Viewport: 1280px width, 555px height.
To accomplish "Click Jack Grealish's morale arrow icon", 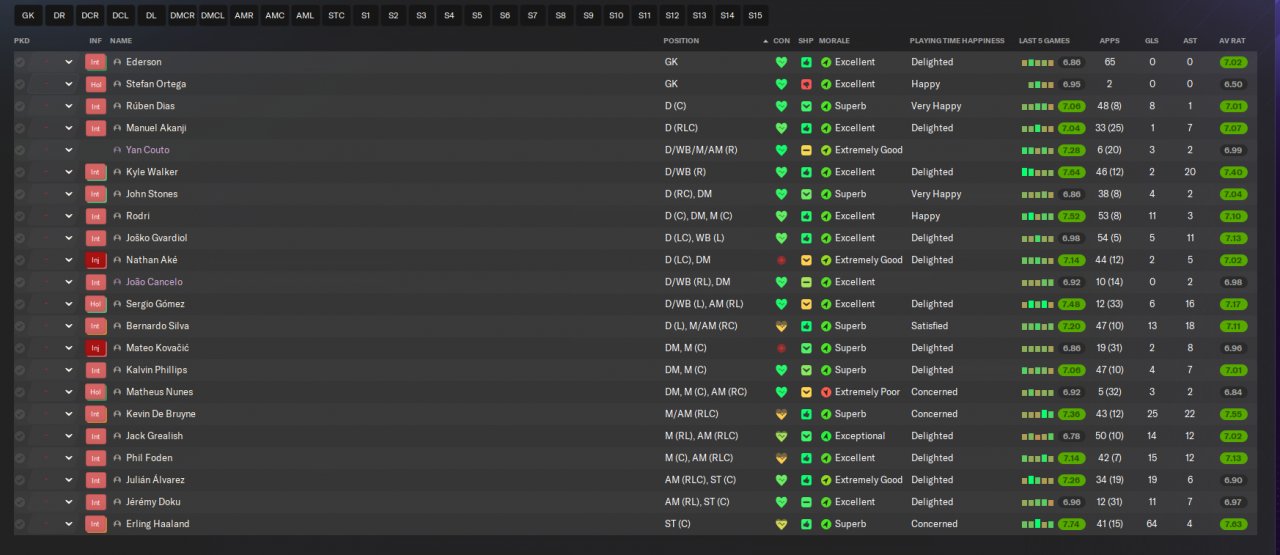I will [x=826, y=436].
